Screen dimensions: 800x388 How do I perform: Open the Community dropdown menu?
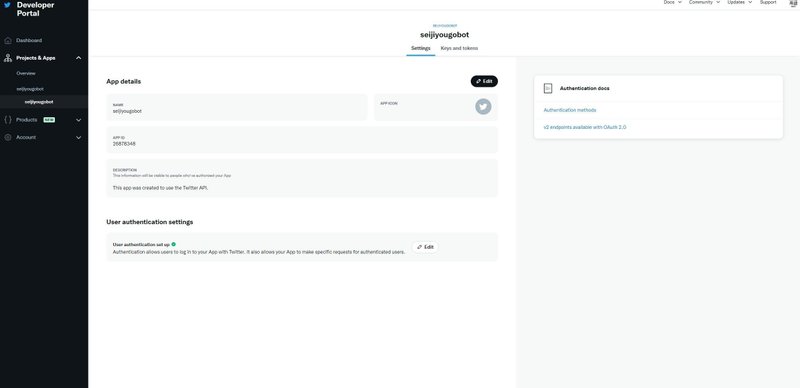point(704,3)
